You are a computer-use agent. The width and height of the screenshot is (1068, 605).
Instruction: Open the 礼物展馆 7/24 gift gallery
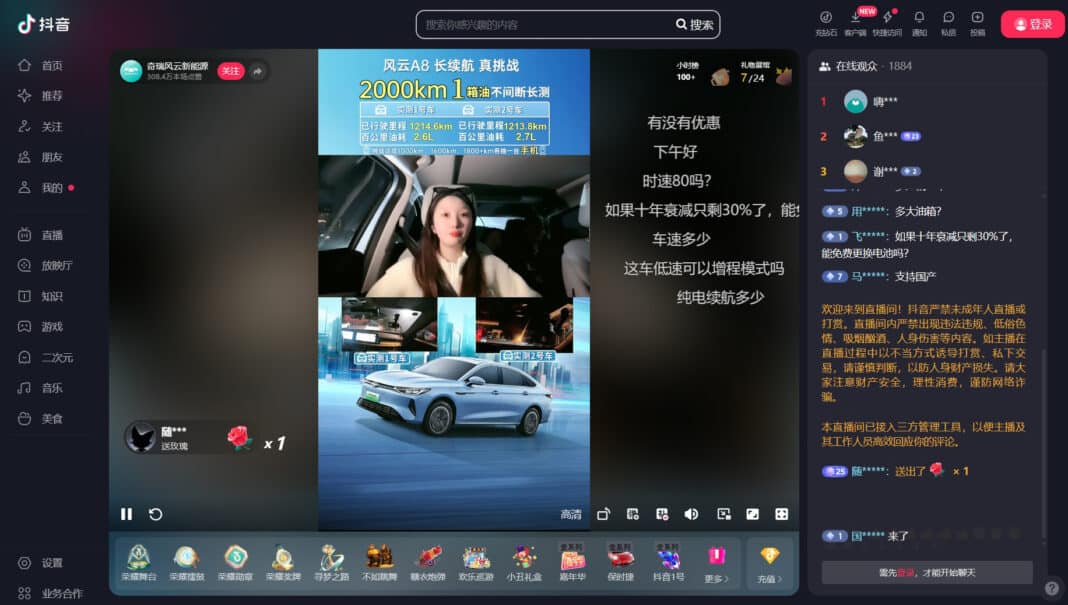coord(755,72)
